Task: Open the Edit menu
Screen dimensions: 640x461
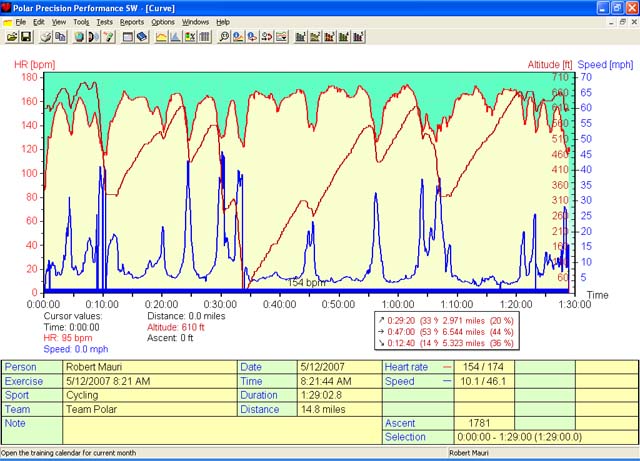Action: (39, 22)
